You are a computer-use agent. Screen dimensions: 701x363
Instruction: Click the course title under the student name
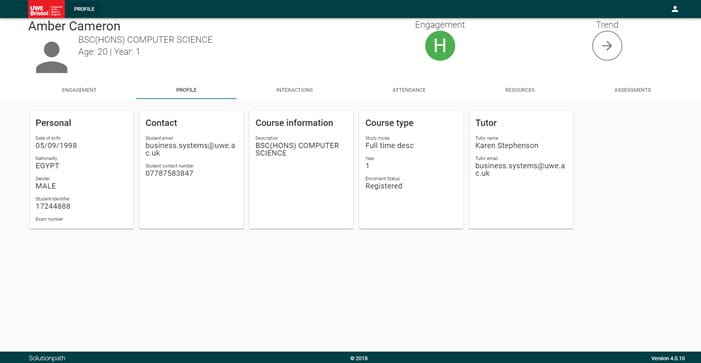click(145, 40)
